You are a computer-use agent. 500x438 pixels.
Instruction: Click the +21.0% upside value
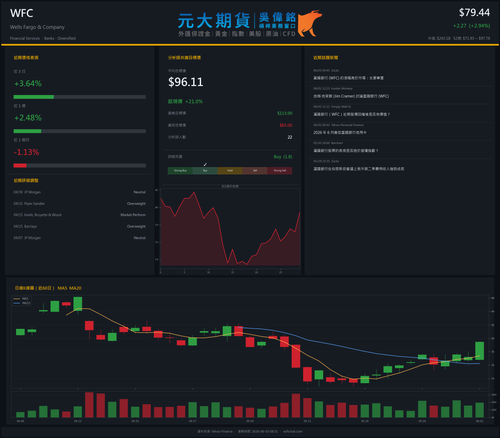coord(194,101)
